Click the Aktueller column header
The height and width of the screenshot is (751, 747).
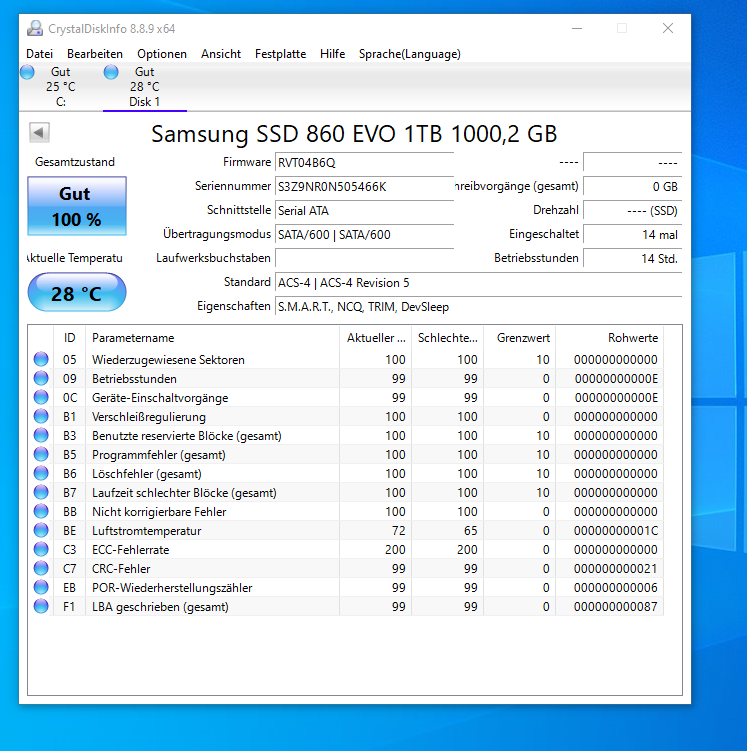(375, 338)
